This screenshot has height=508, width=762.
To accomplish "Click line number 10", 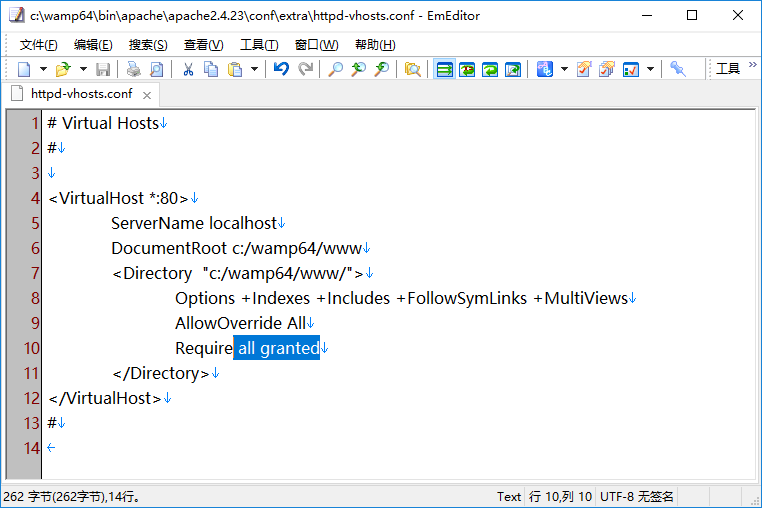I will [x=32, y=348].
